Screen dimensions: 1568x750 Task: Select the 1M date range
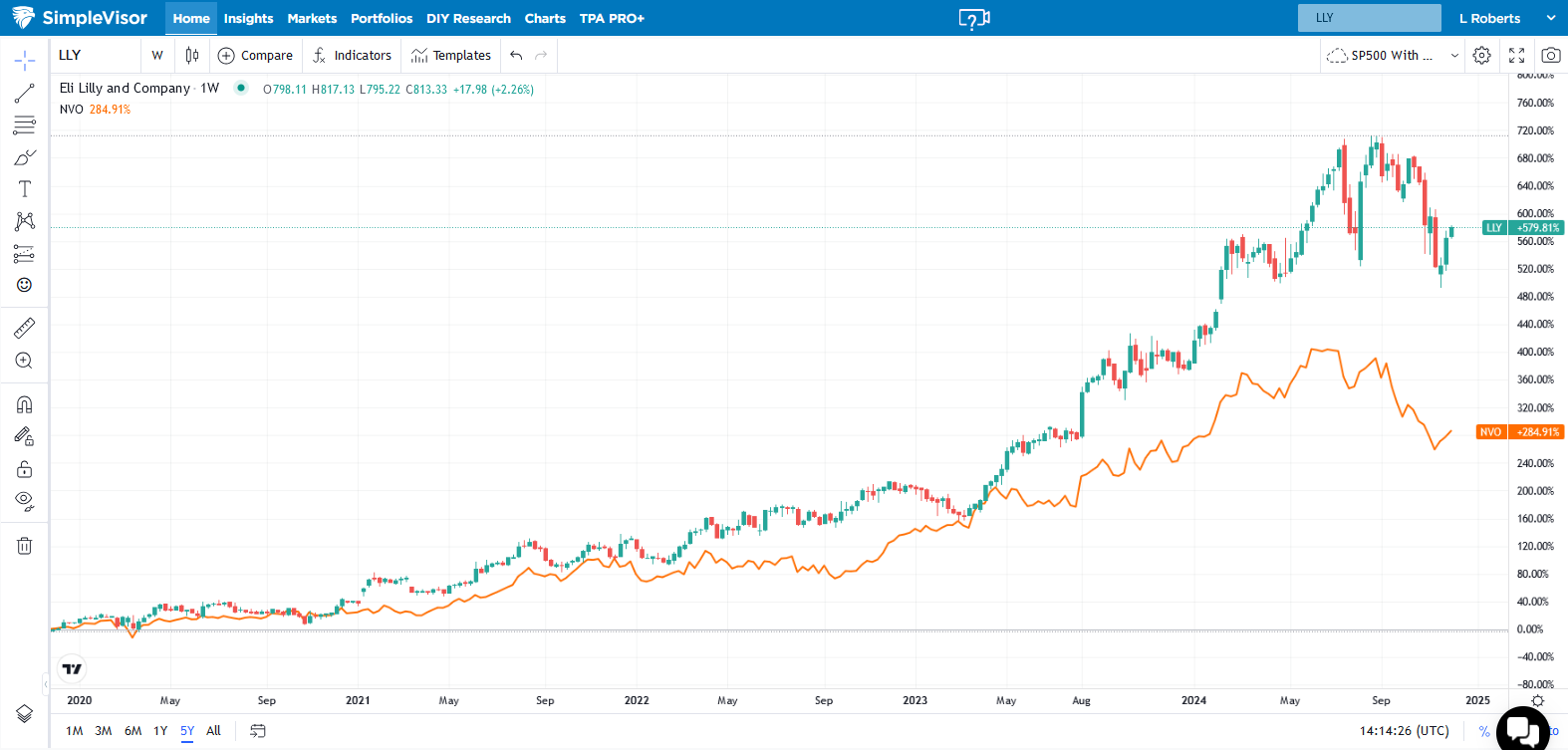pos(75,731)
